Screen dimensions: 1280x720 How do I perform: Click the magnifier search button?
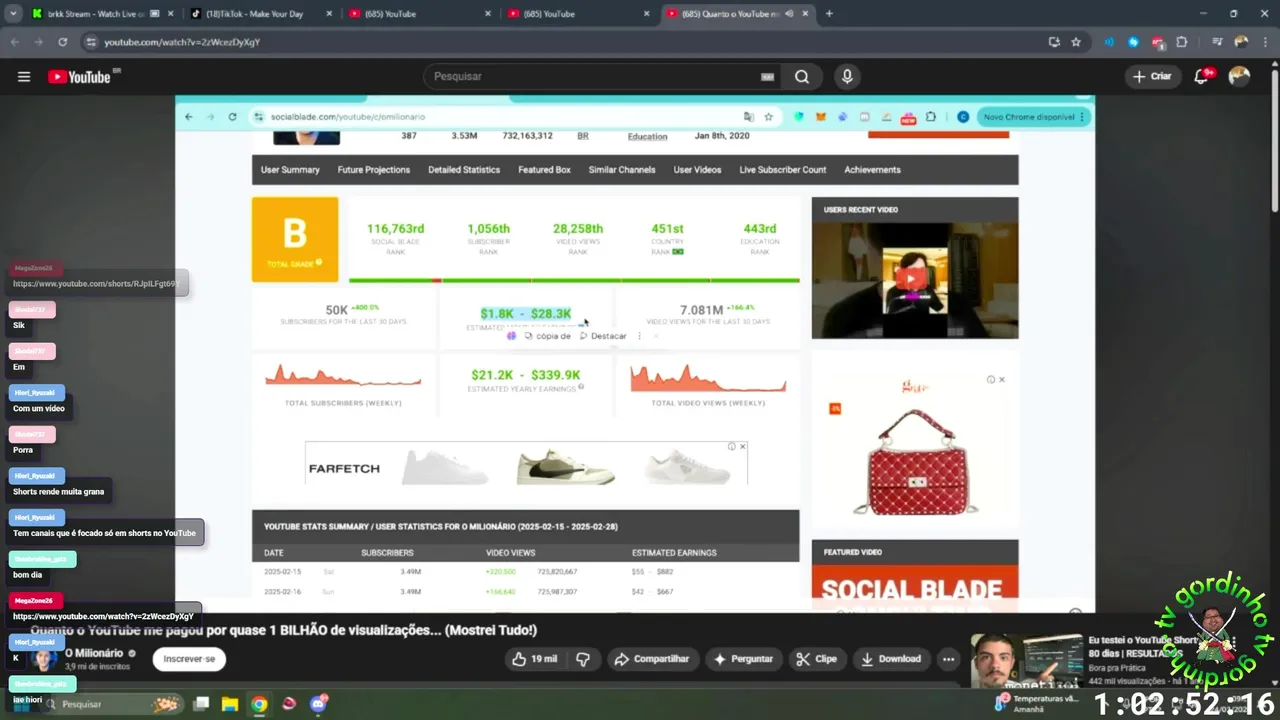point(802,77)
